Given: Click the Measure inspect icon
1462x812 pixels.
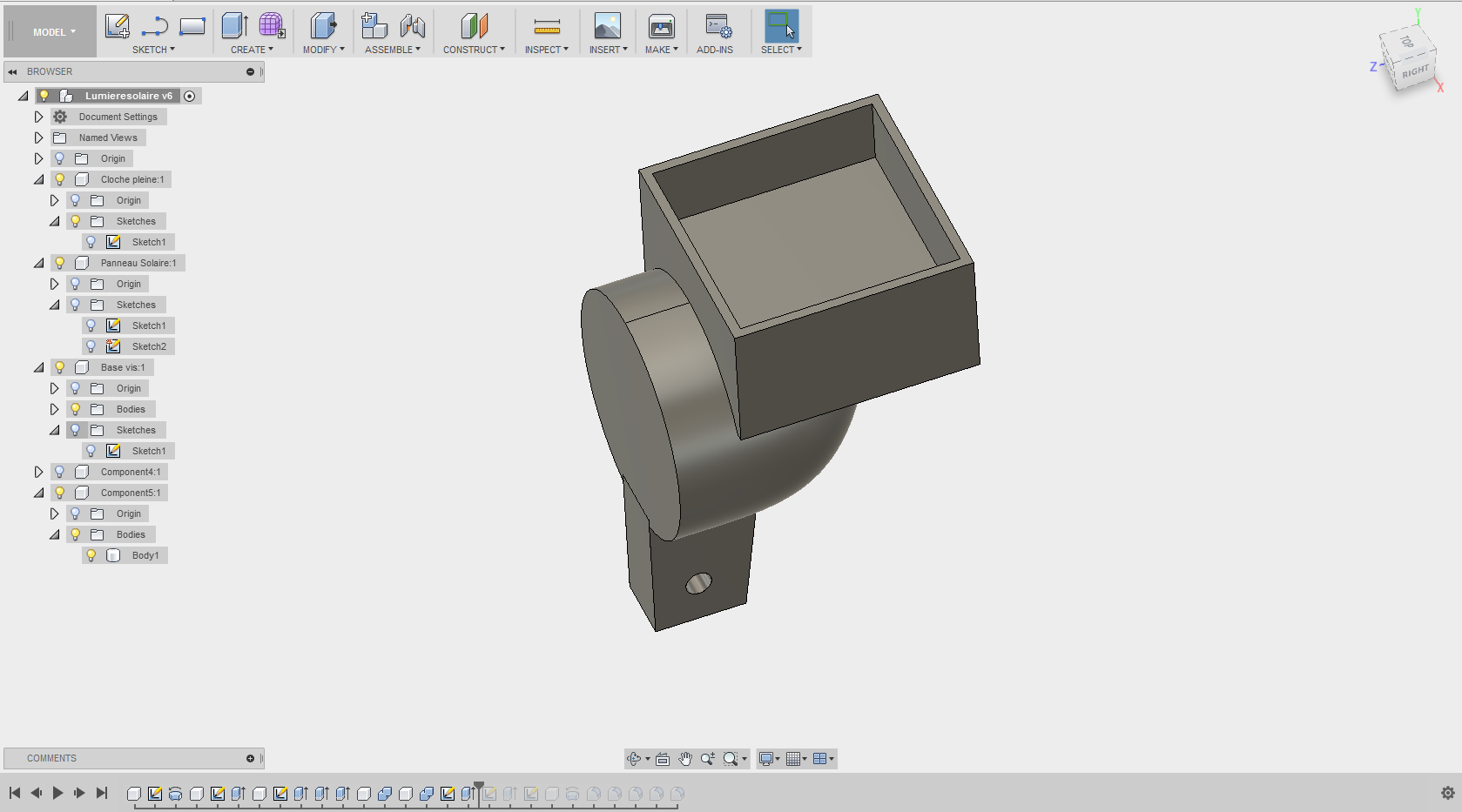Looking at the screenshot, I should click(x=547, y=27).
